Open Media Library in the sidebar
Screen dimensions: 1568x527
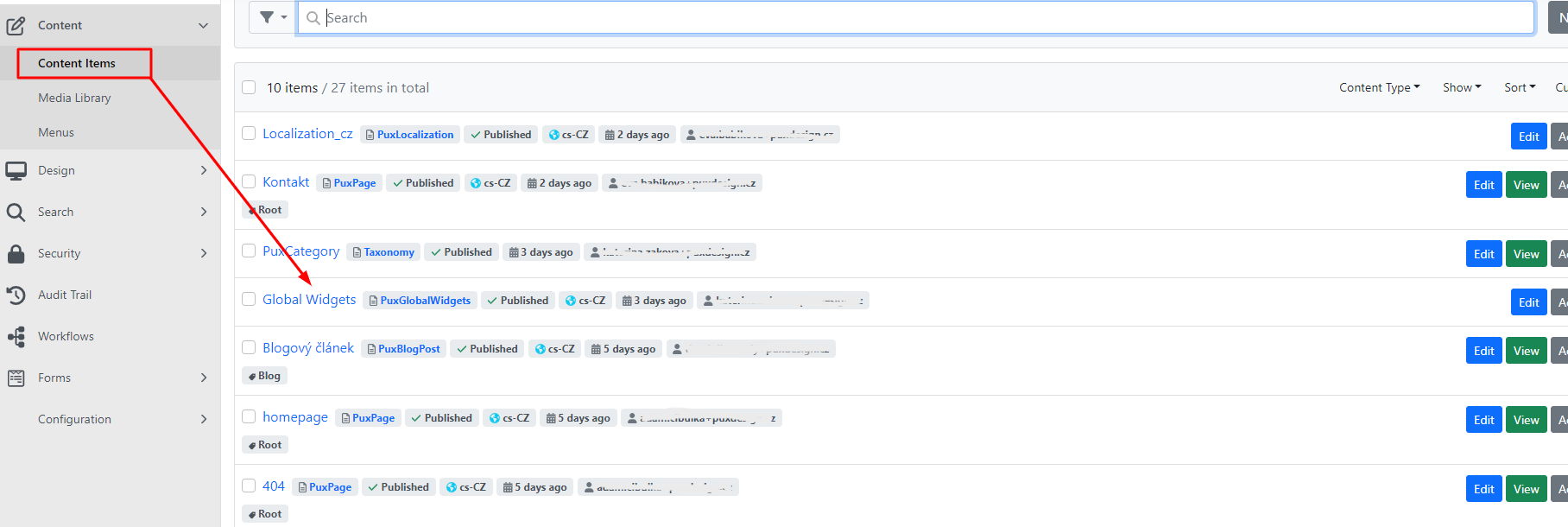coord(74,98)
